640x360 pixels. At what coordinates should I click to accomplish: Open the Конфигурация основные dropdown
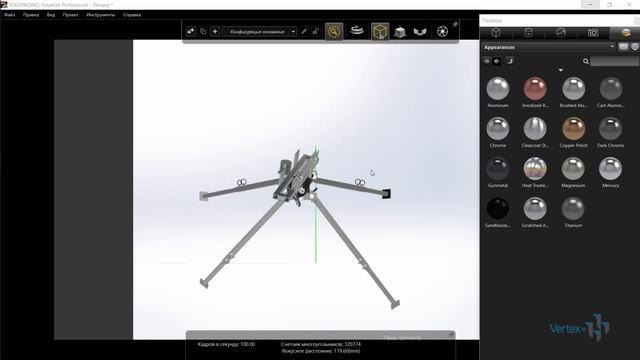[x=260, y=31]
